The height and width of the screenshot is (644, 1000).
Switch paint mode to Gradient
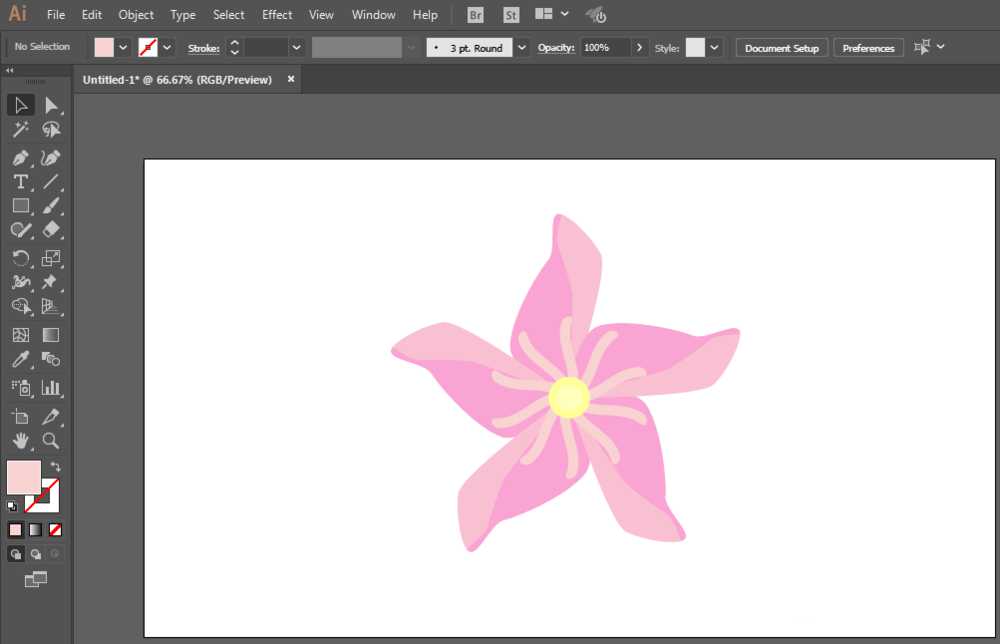(35, 530)
